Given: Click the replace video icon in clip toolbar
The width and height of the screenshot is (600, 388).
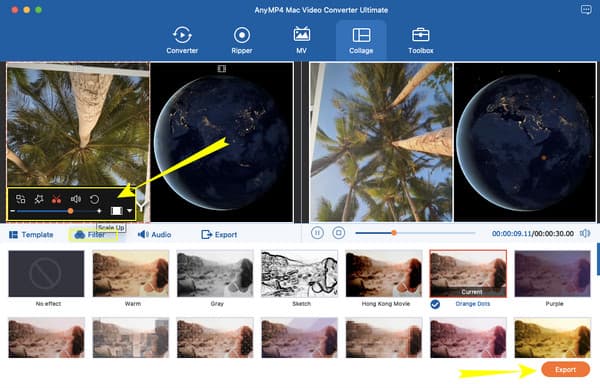Looking at the screenshot, I should coord(20,199).
